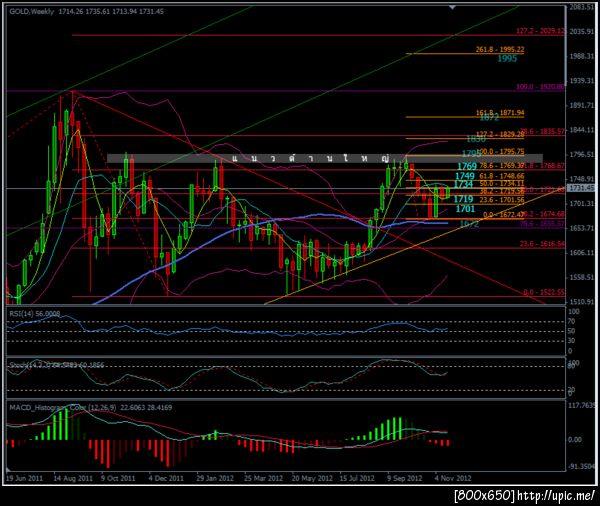Click the 14 Aug 2011 date label

(x=73, y=478)
